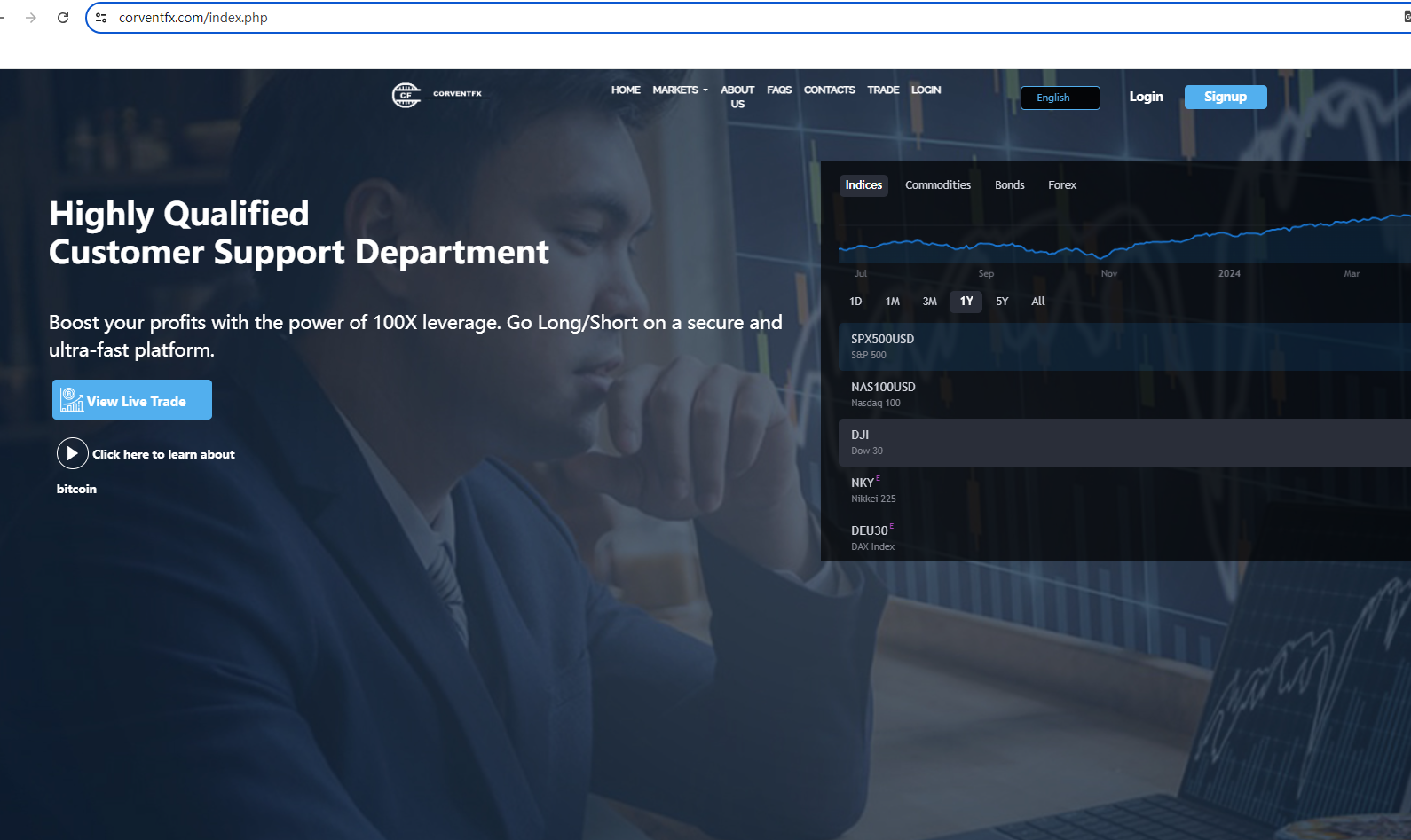Select the 1D time range

[x=855, y=302]
